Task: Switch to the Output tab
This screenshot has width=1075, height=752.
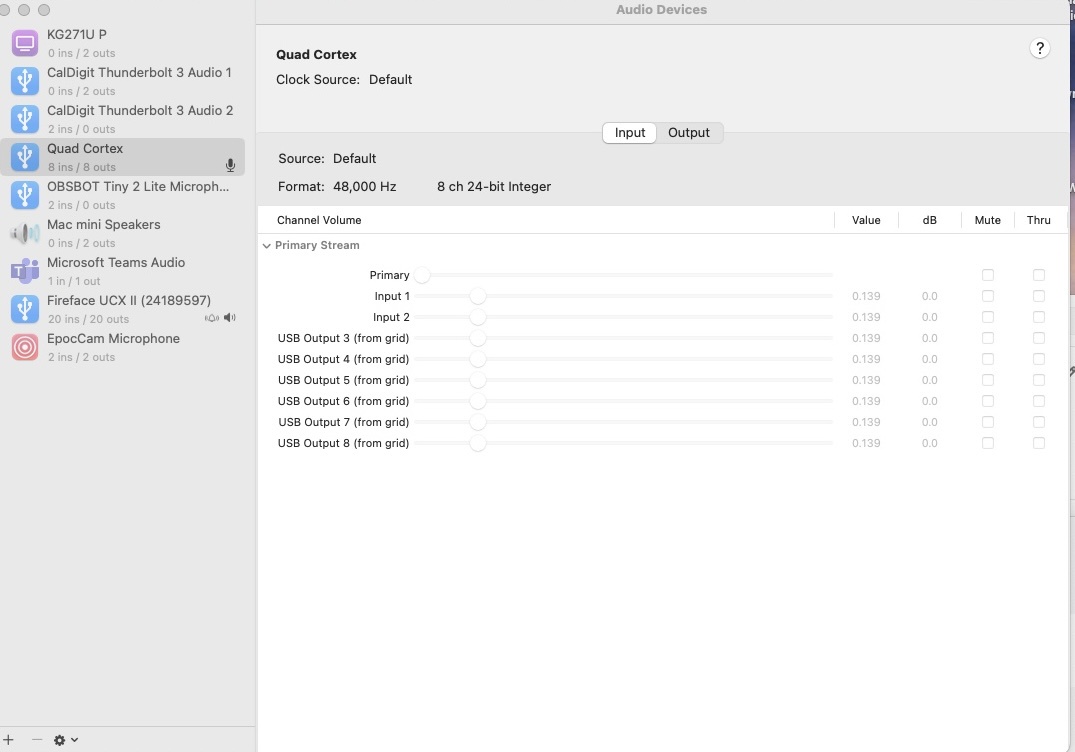Action: (688, 132)
